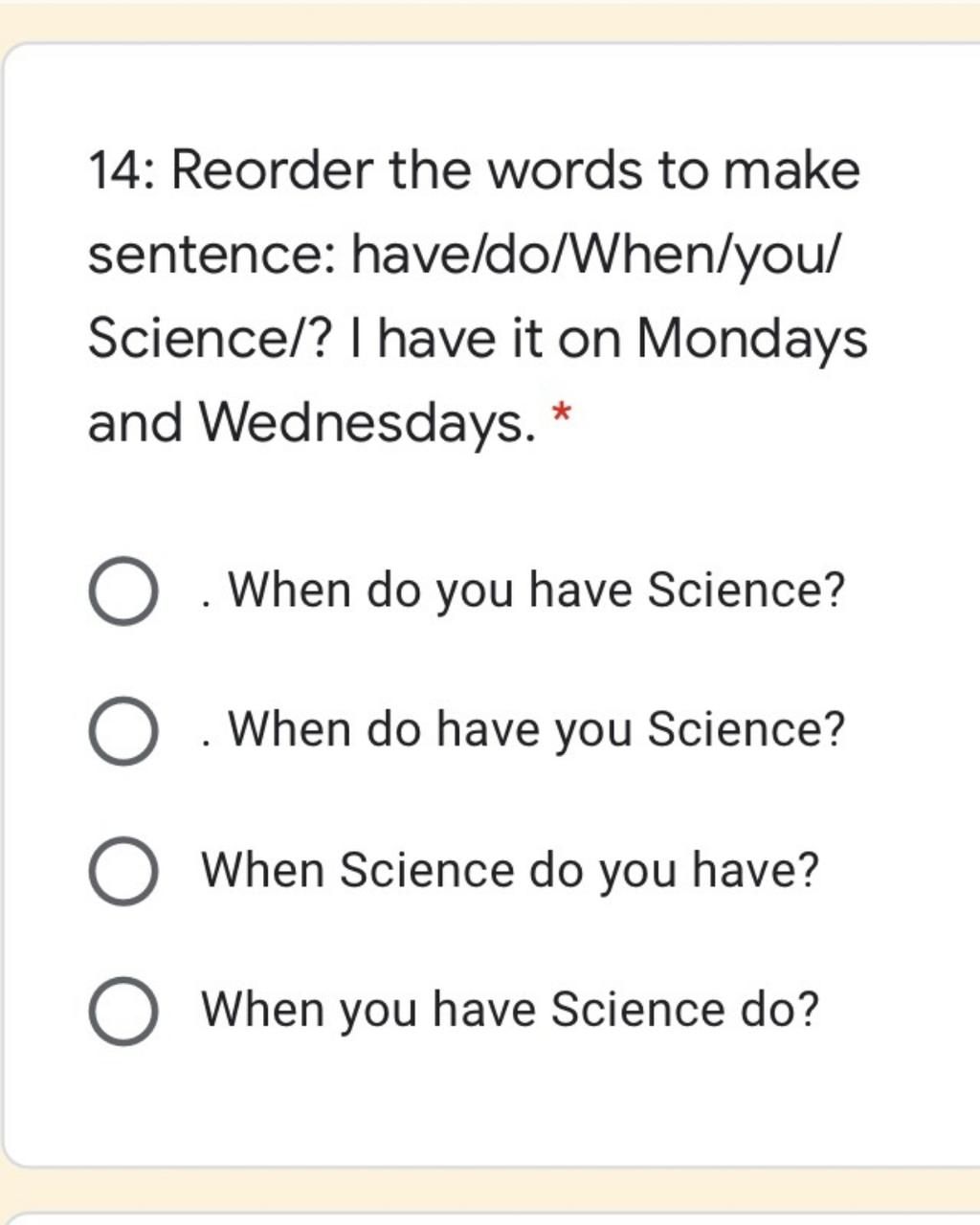Click the beige page background above the card

point(490,19)
